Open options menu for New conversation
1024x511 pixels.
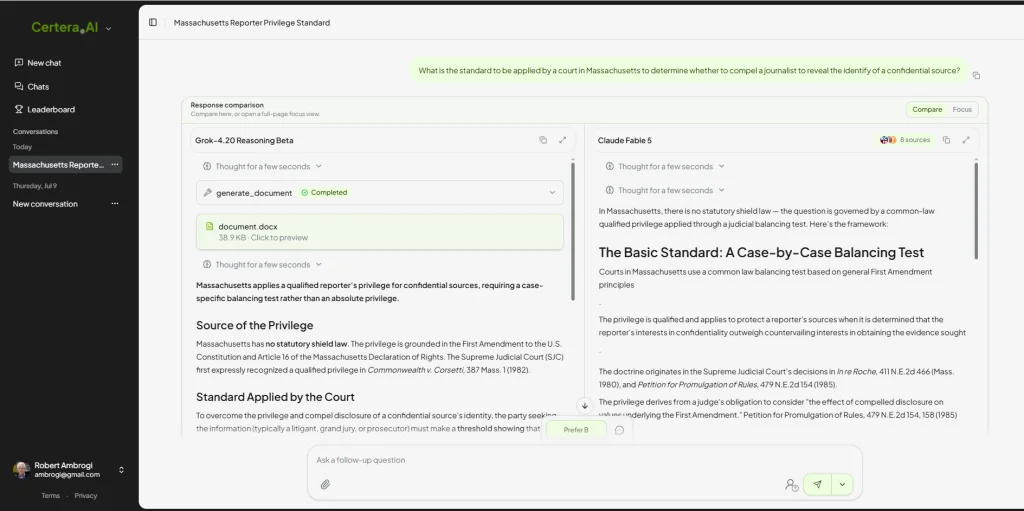pyautogui.click(x=115, y=204)
